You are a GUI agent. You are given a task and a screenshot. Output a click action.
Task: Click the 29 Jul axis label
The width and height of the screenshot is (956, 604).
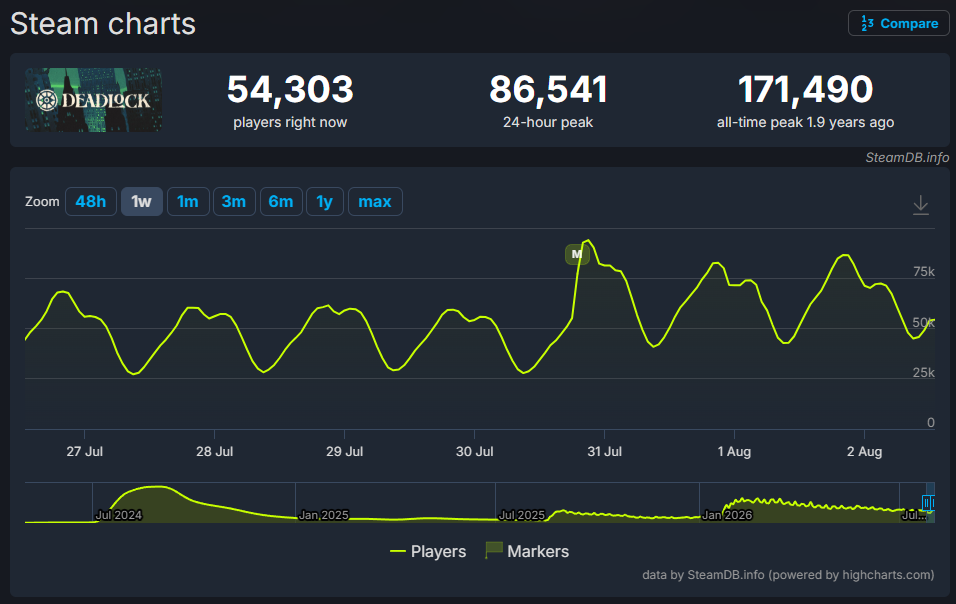click(x=344, y=452)
